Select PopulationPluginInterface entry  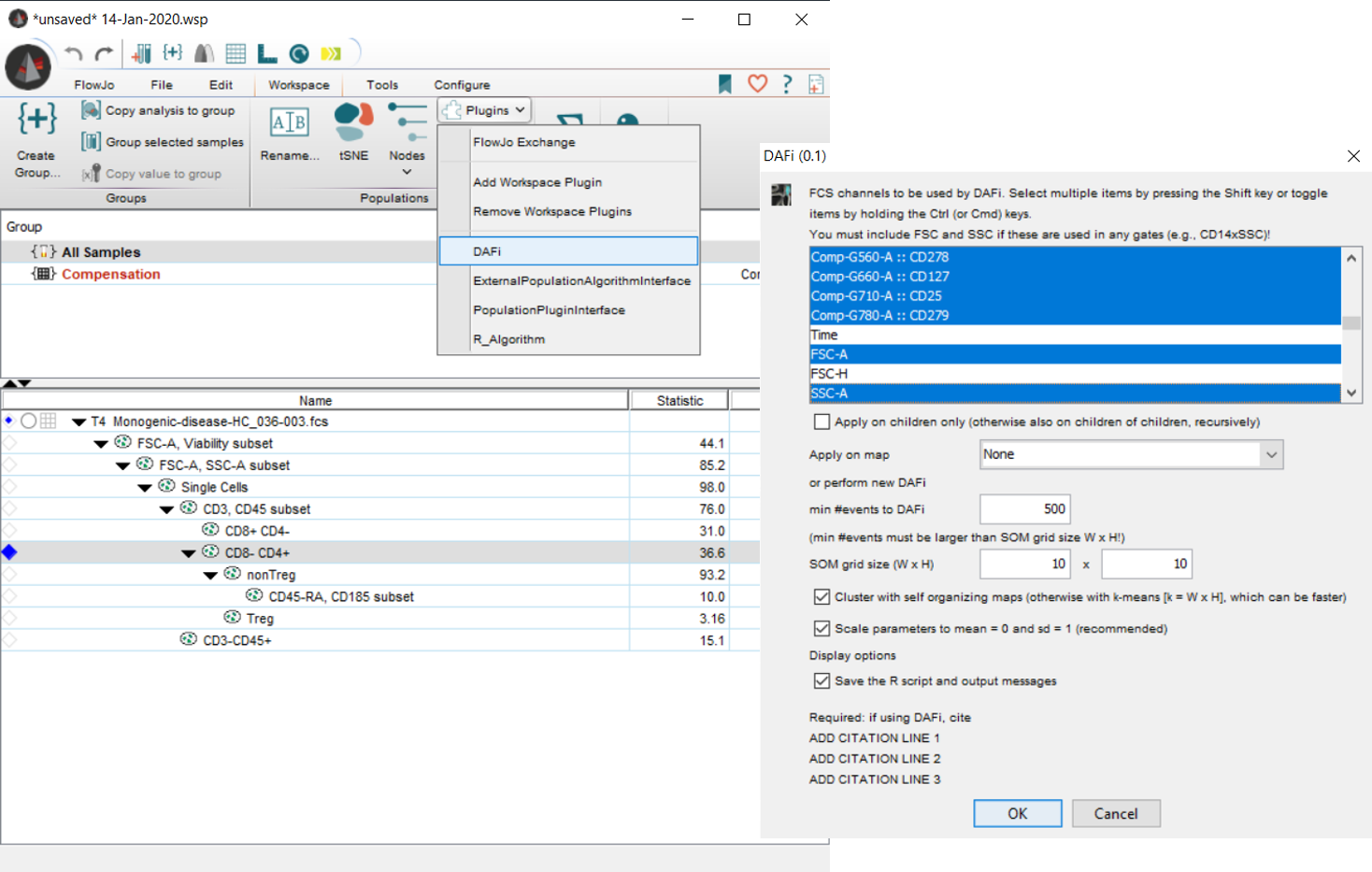569,310
